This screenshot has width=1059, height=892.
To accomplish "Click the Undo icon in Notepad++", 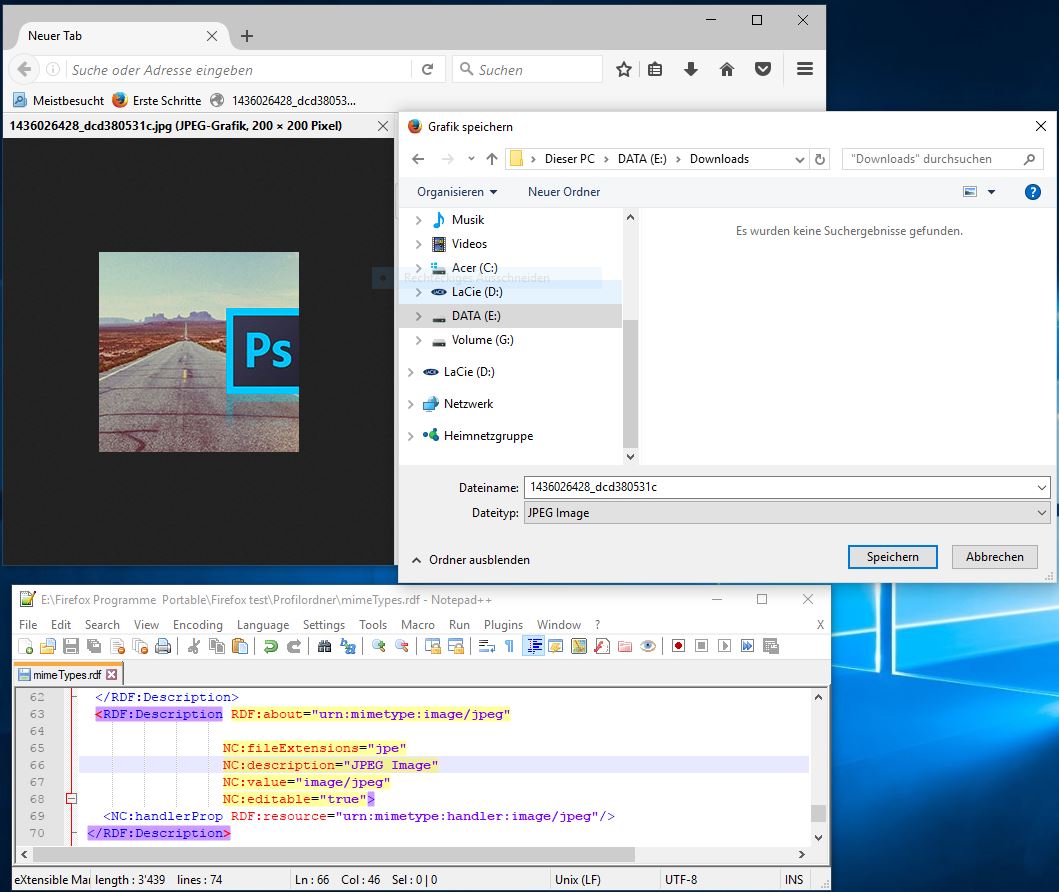I will 270,646.
